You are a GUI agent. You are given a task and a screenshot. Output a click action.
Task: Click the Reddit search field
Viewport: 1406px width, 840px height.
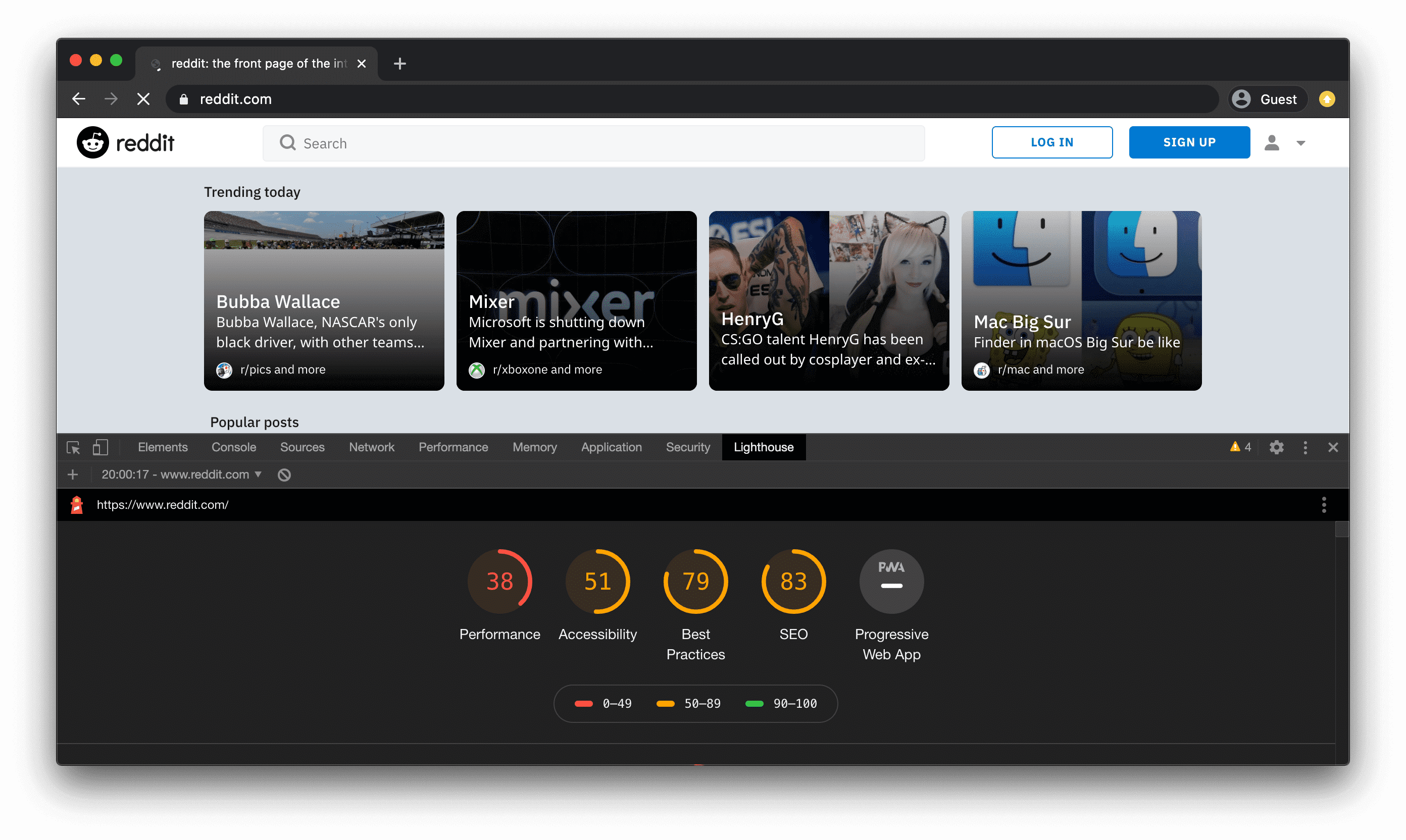click(x=593, y=143)
